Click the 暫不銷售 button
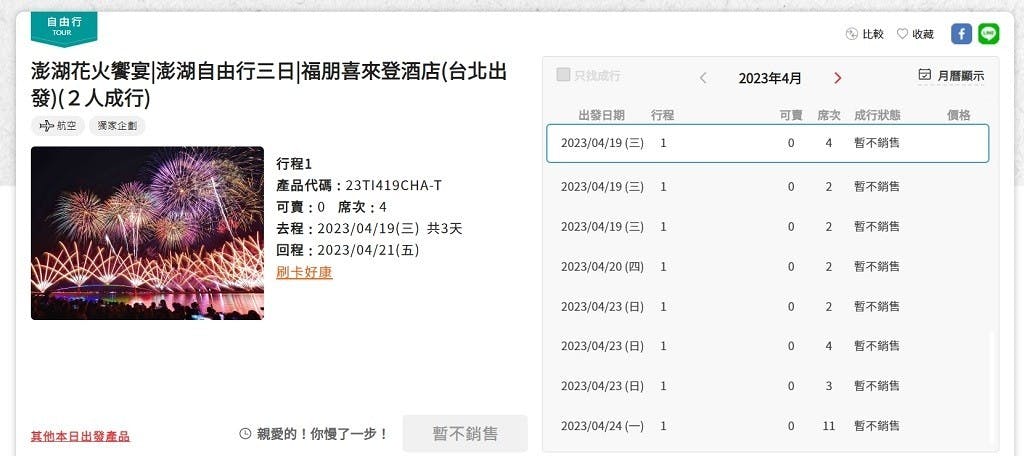This screenshot has height=456, width=1024. pyautogui.click(x=465, y=433)
